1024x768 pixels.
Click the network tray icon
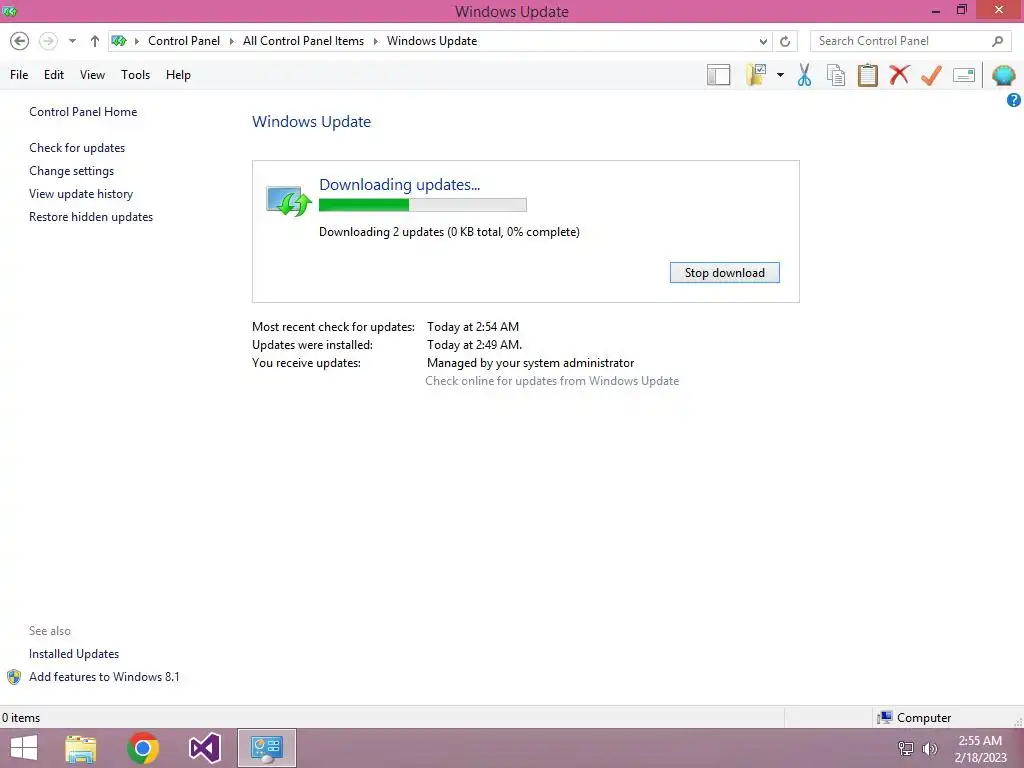point(906,748)
